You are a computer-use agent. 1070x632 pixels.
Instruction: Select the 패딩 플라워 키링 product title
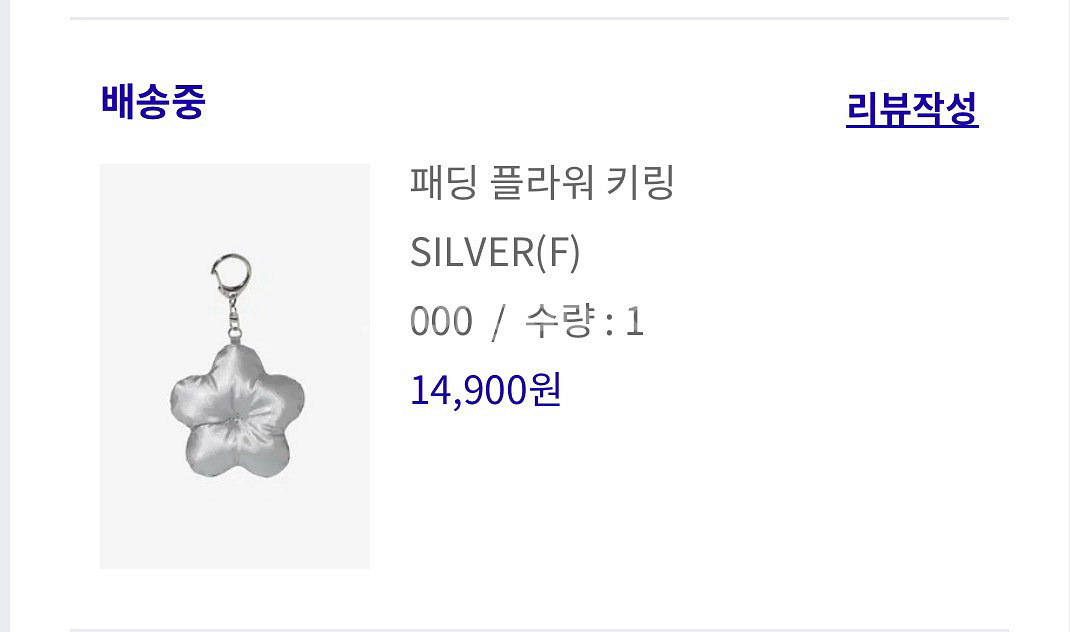click(x=542, y=183)
